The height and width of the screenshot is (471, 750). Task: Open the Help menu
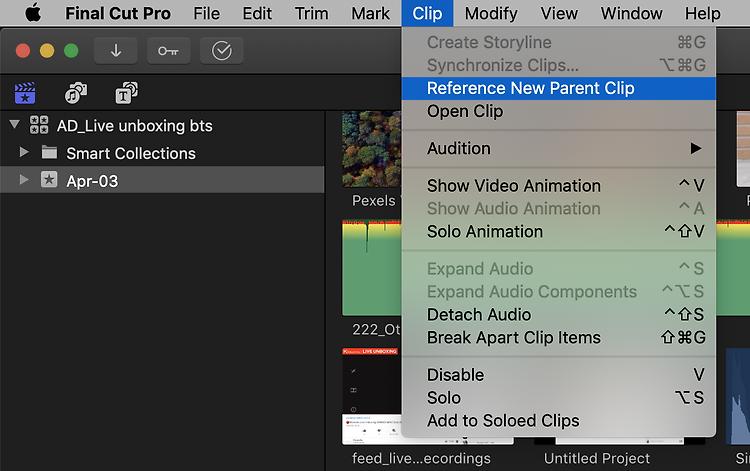pos(703,13)
